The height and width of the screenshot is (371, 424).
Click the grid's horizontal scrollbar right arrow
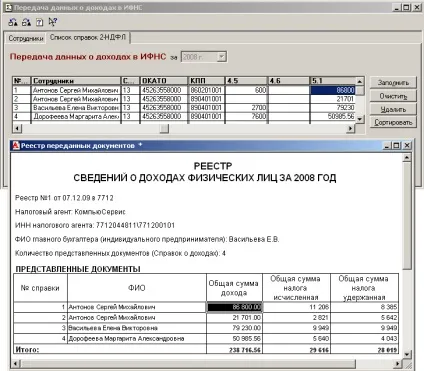coord(350,128)
